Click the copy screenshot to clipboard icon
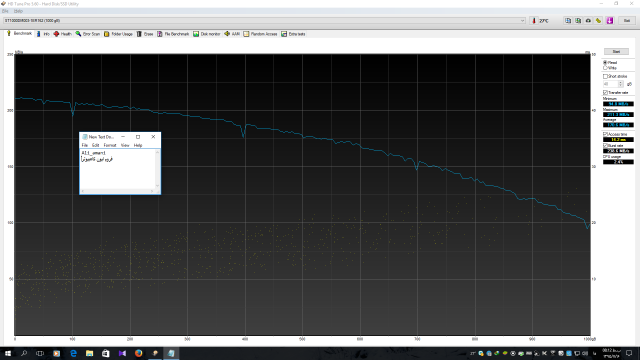Screen dimensions: 640x360 click(x=578, y=20)
